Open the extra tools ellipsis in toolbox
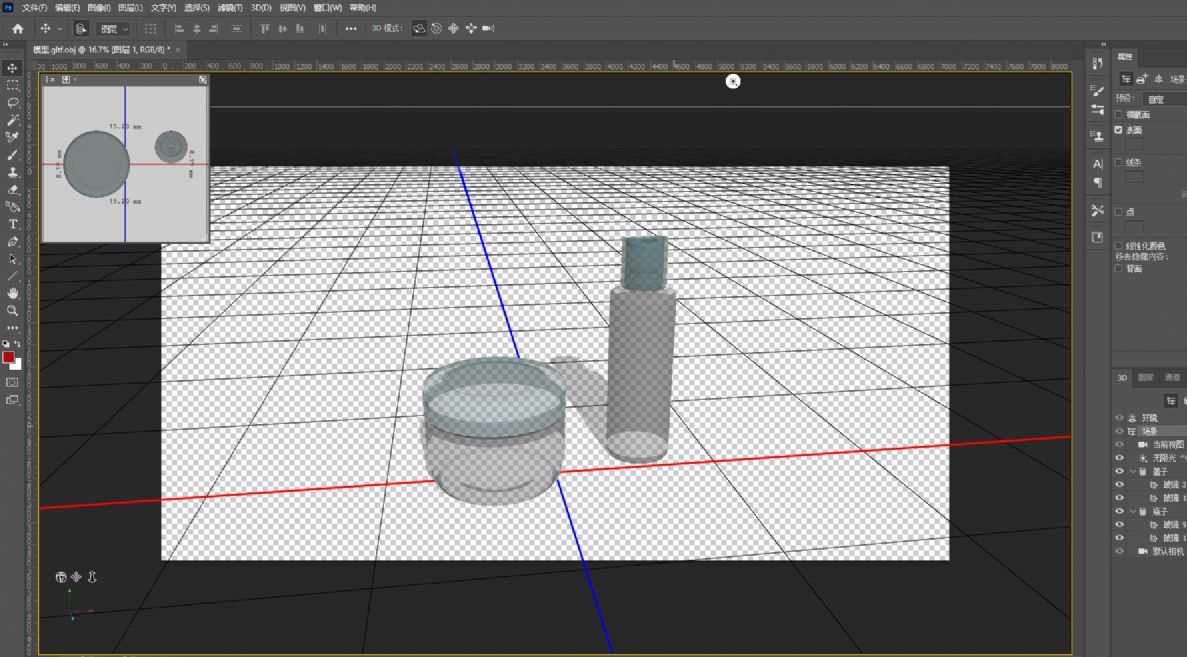The width and height of the screenshot is (1187, 657). click(12, 328)
